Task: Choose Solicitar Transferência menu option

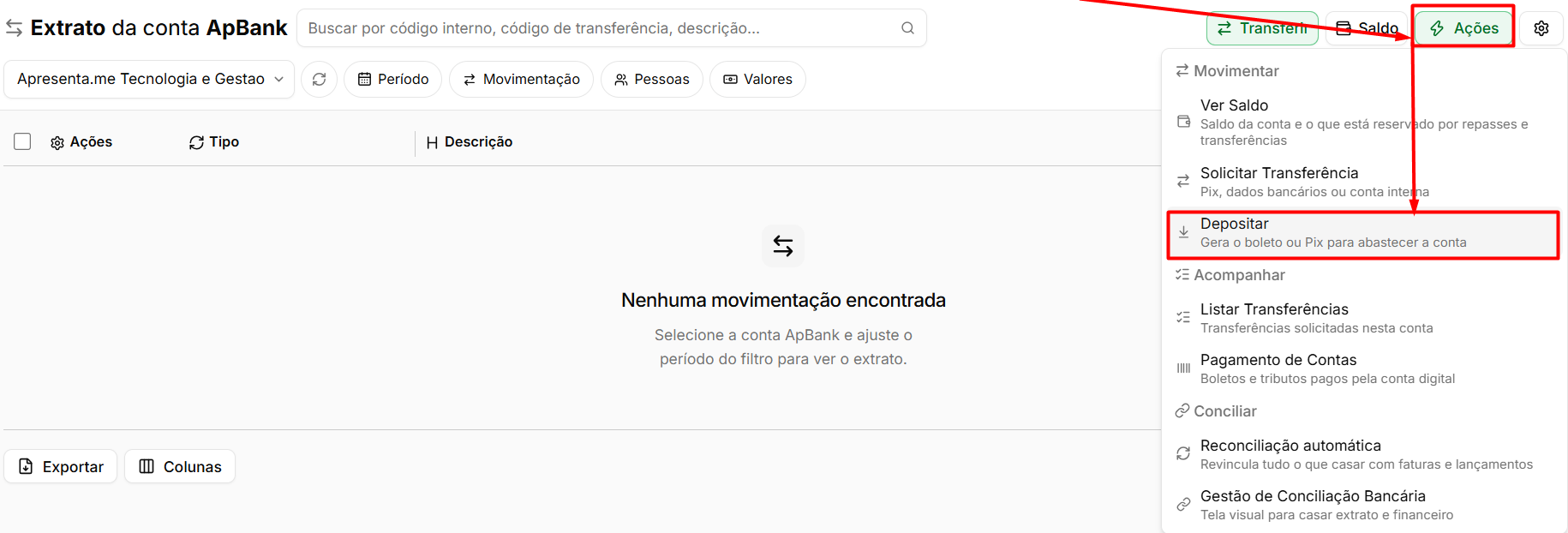Action: [1363, 182]
